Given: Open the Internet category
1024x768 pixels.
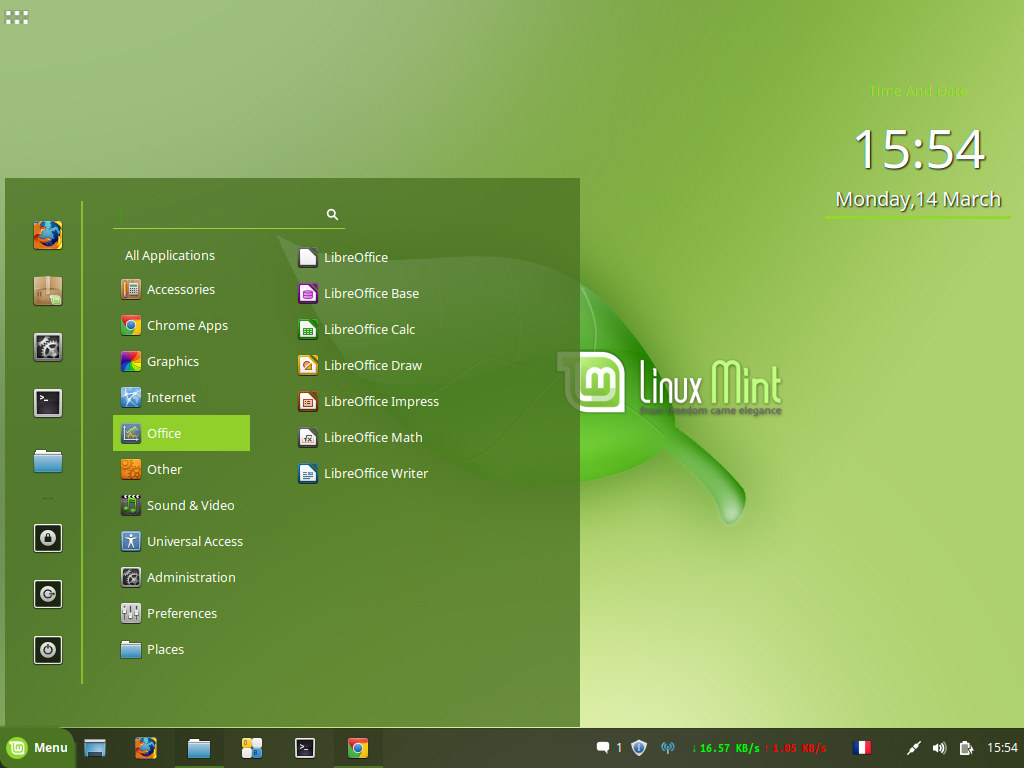Looking at the screenshot, I should (x=182, y=397).
